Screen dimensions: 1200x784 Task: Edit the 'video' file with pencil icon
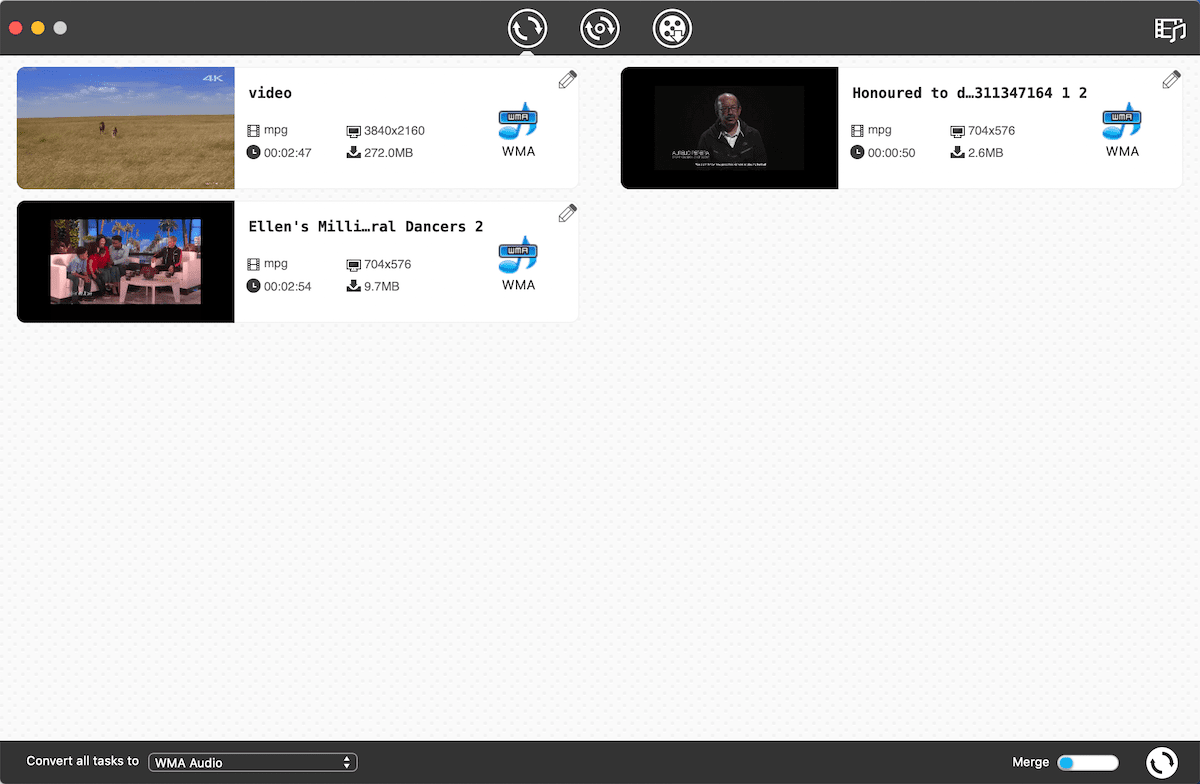point(567,80)
